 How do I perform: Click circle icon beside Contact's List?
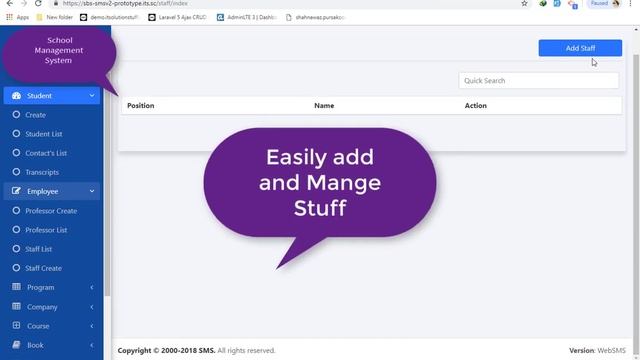[16, 153]
